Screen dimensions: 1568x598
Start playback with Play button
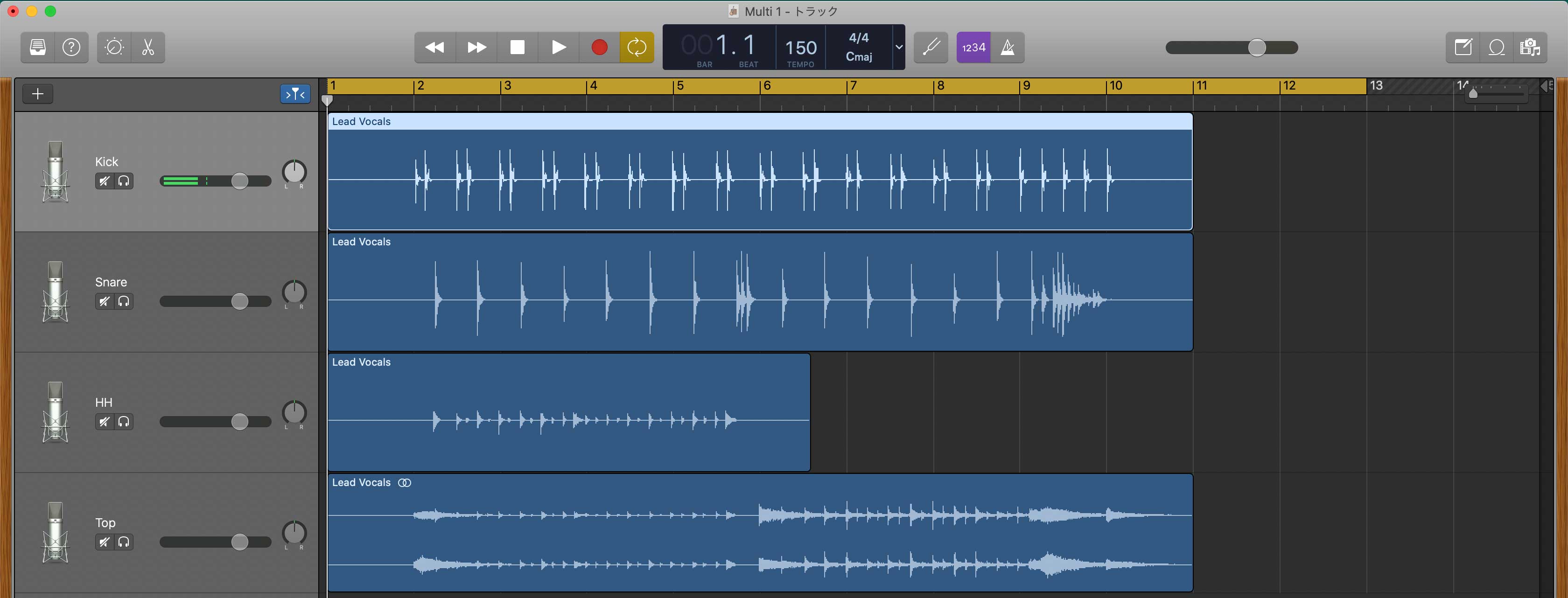tap(558, 48)
